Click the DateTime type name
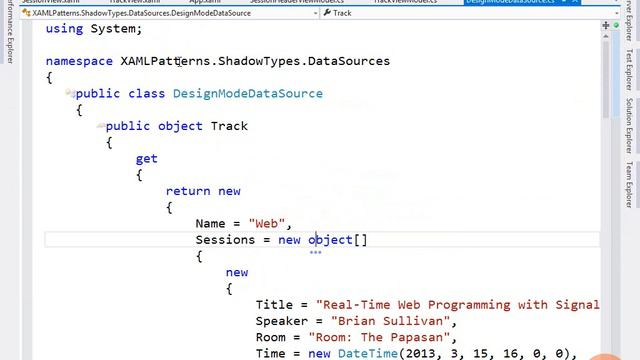 [368, 353]
